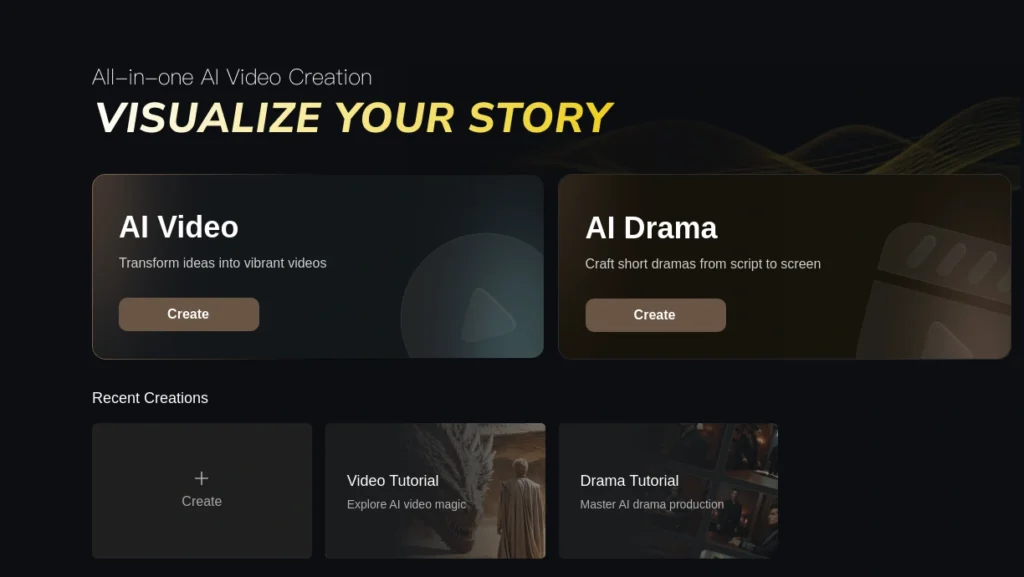Viewport: 1024px width, 577px height.
Task: Click the Recent Creations section label
Action: tap(150, 398)
